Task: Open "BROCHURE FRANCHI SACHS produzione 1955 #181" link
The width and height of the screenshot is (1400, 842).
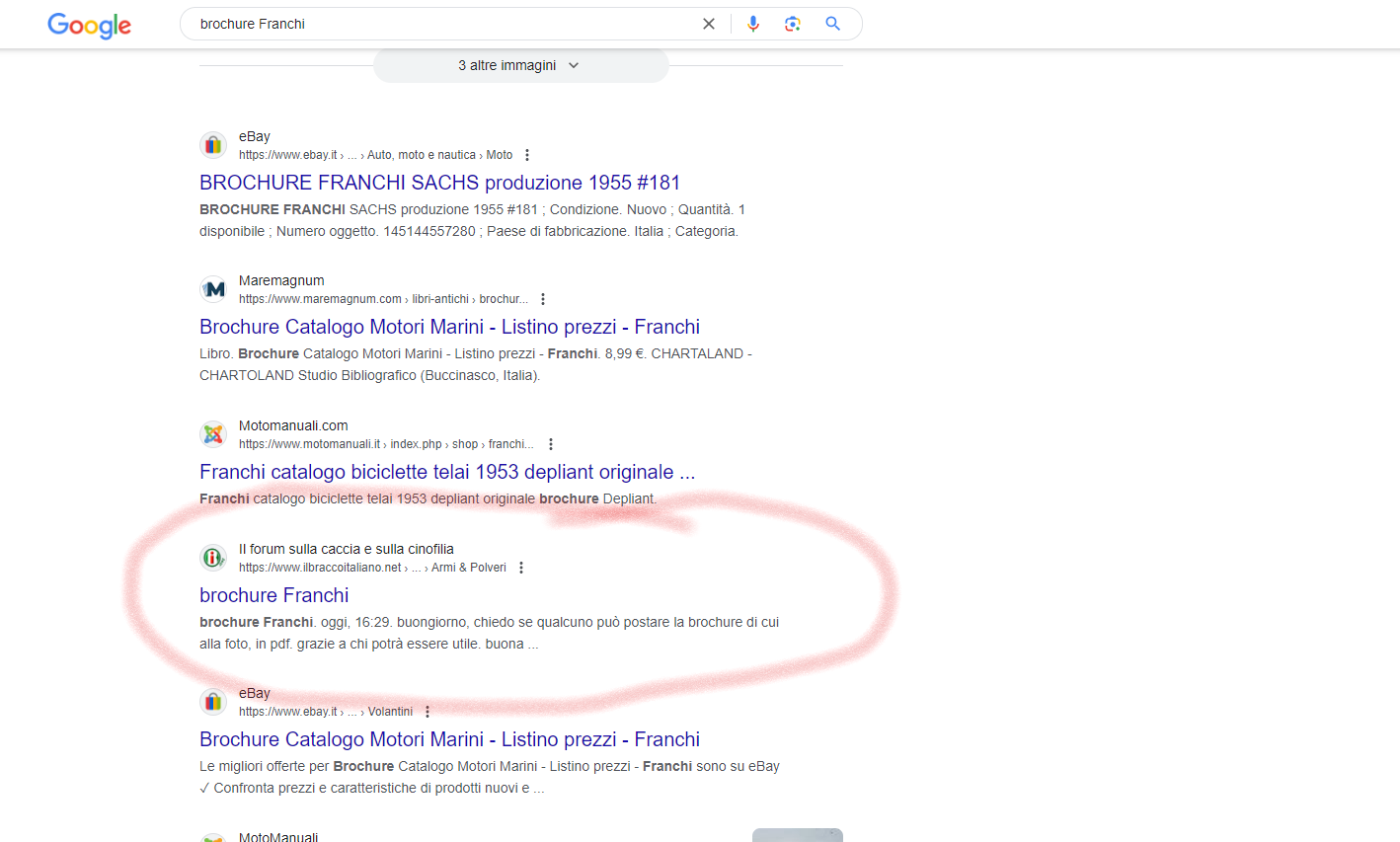Action: [439, 183]
